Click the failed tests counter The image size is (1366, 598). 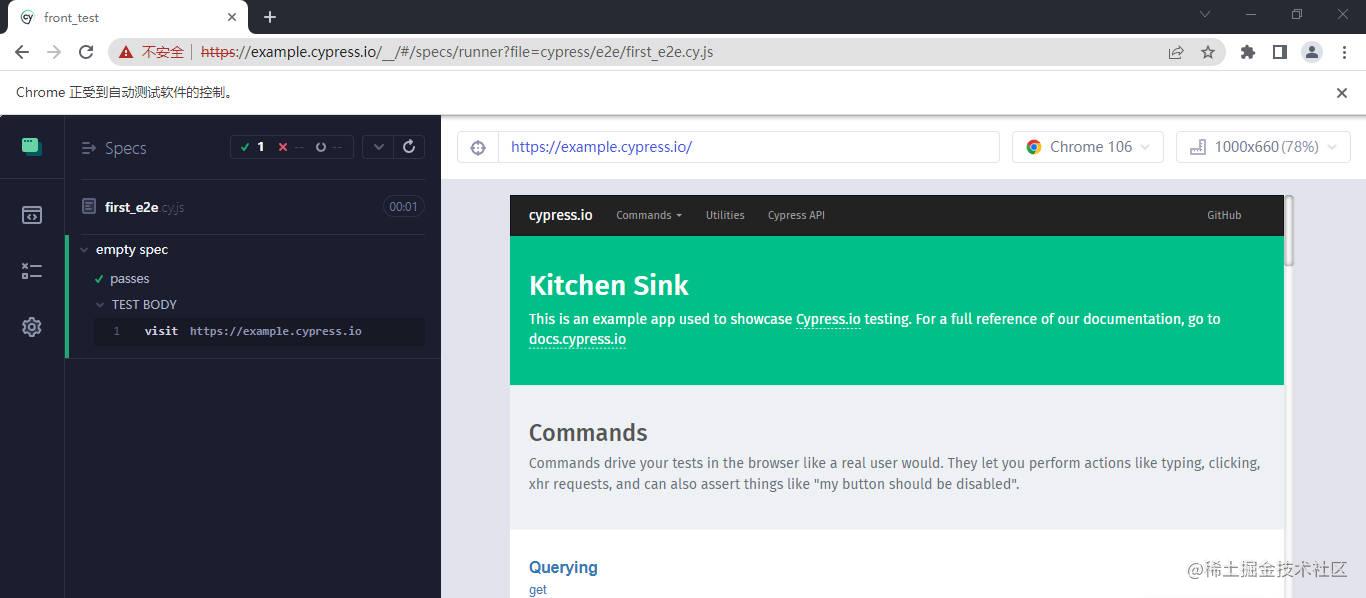pos(290,147)
